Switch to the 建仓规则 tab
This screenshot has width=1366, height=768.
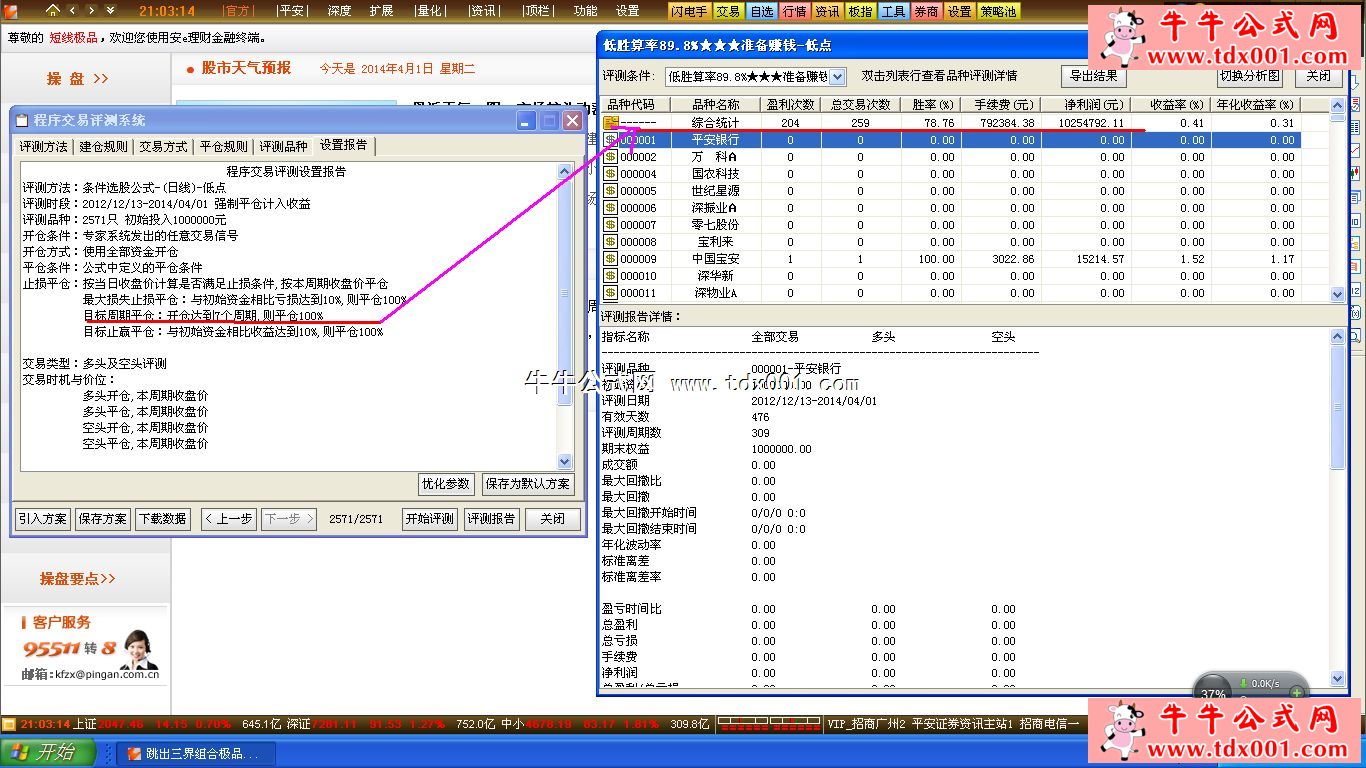point(104,147)
